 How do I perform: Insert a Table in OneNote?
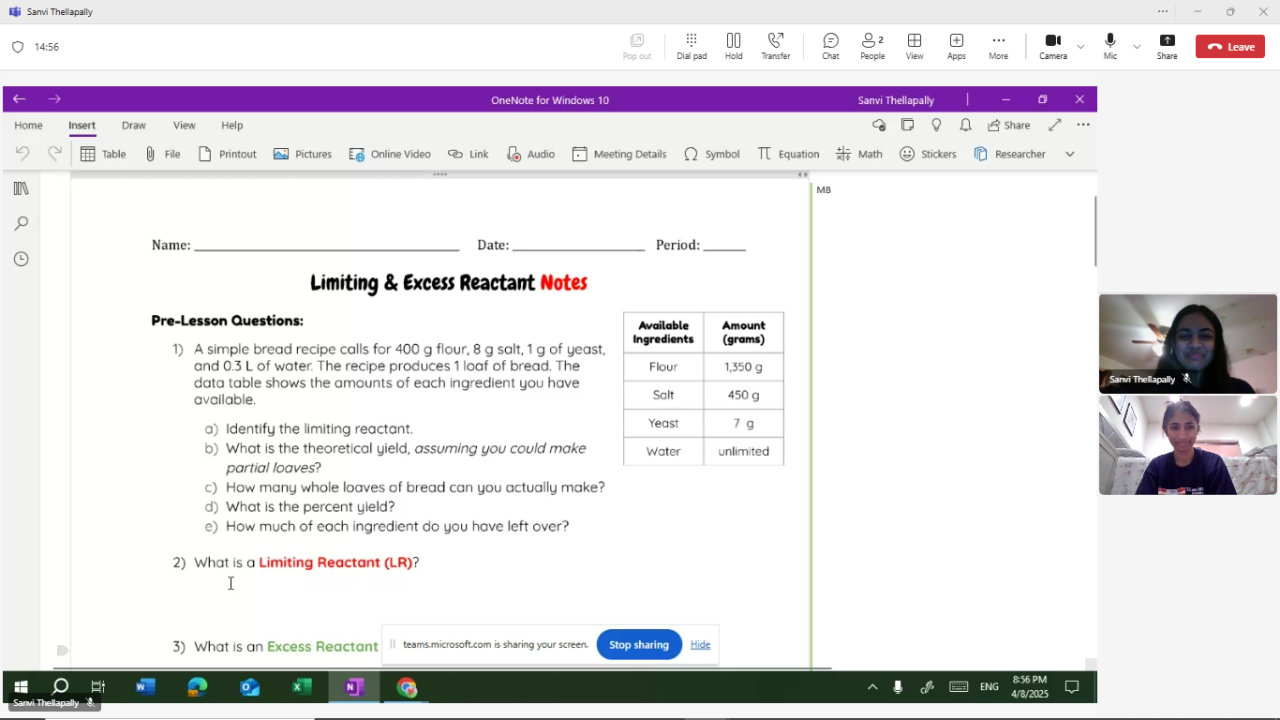coord(103,154)
